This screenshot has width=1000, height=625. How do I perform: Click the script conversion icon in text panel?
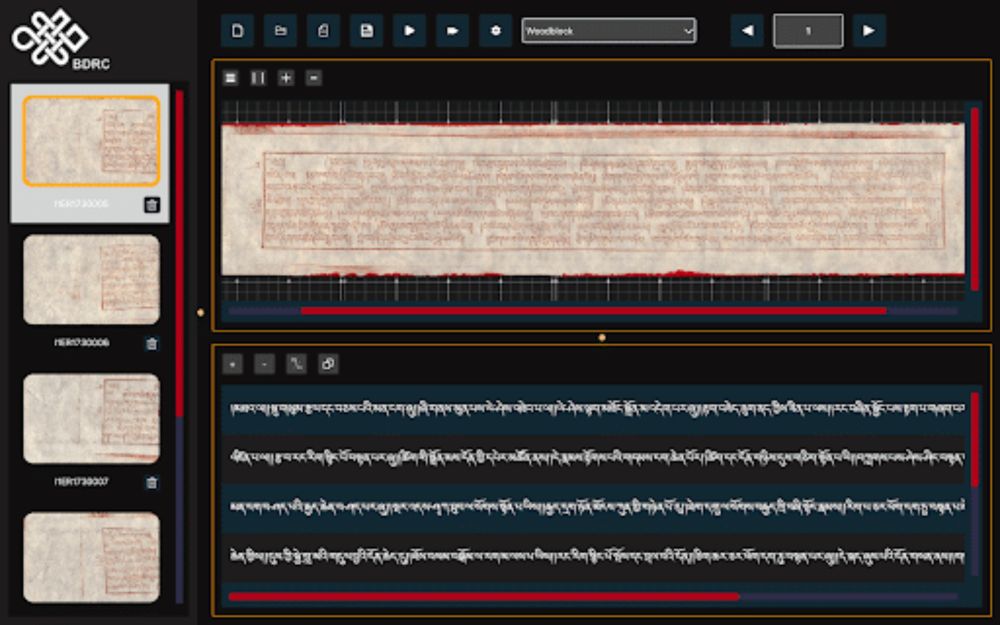point(297,364)
